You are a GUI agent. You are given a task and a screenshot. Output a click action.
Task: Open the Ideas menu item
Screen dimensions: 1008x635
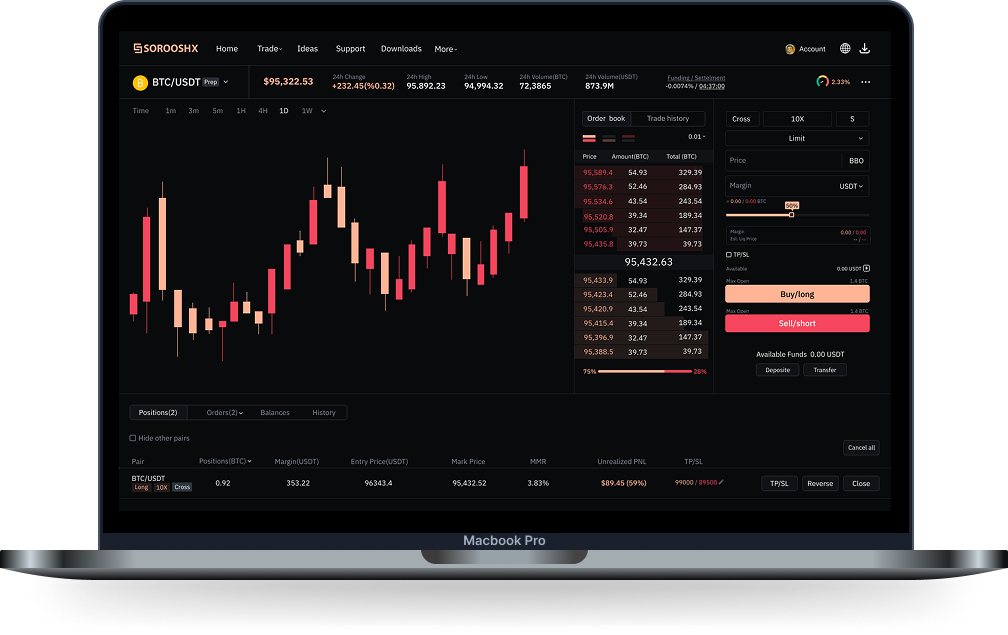pos(307,49)
